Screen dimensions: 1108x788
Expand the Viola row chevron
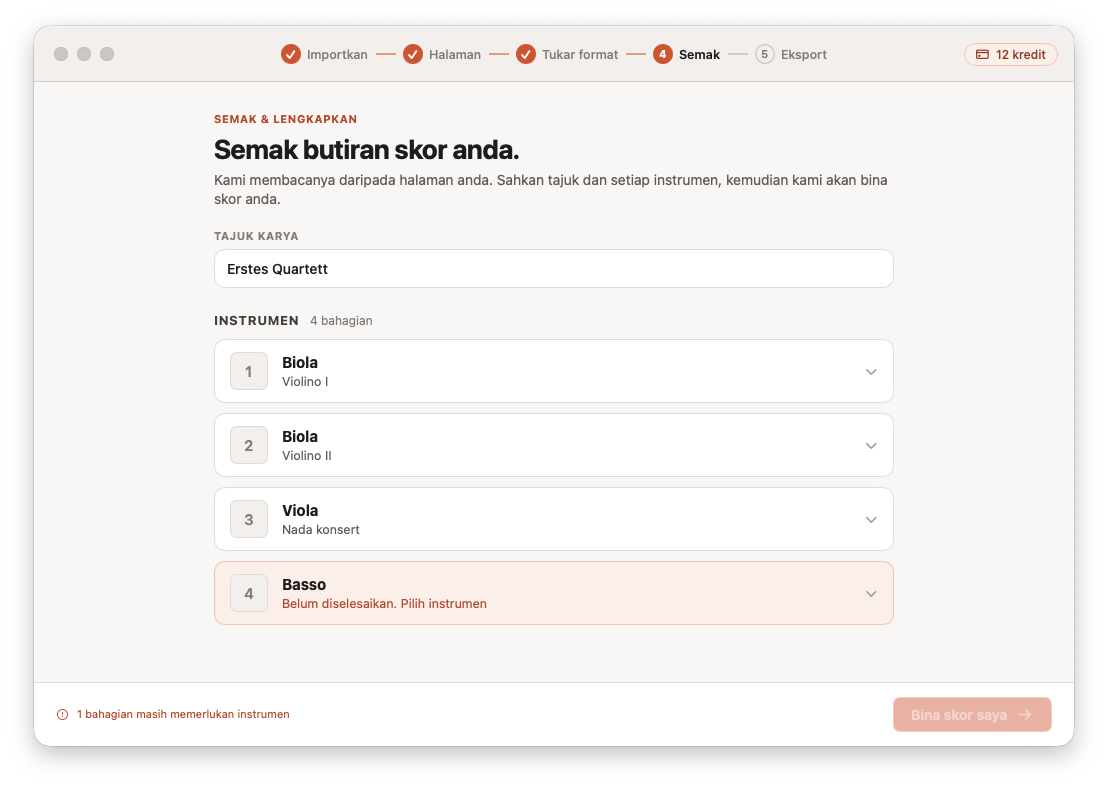(x=871, y=520)
